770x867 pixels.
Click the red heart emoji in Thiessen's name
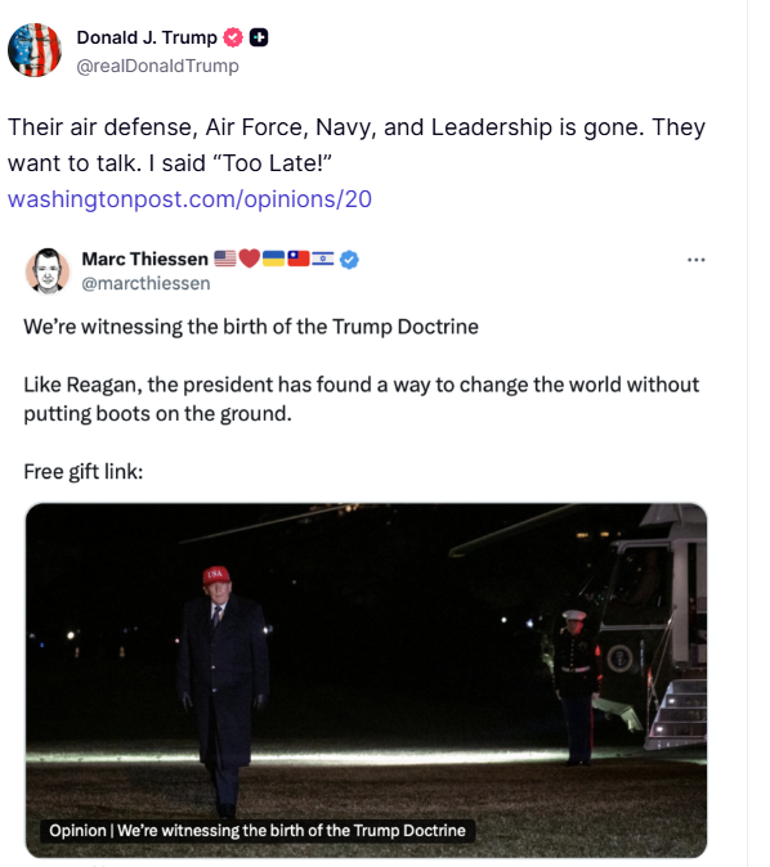click(249, 259)
